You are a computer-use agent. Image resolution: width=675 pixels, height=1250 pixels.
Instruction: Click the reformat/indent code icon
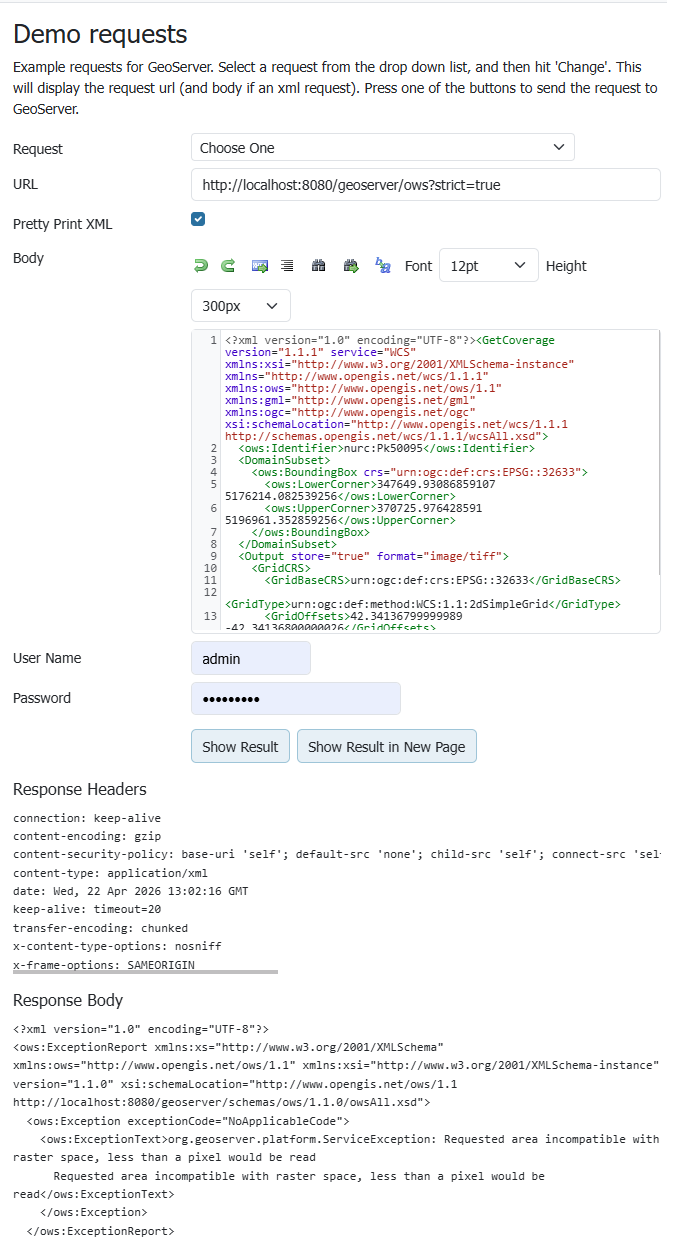pos(287,266)
